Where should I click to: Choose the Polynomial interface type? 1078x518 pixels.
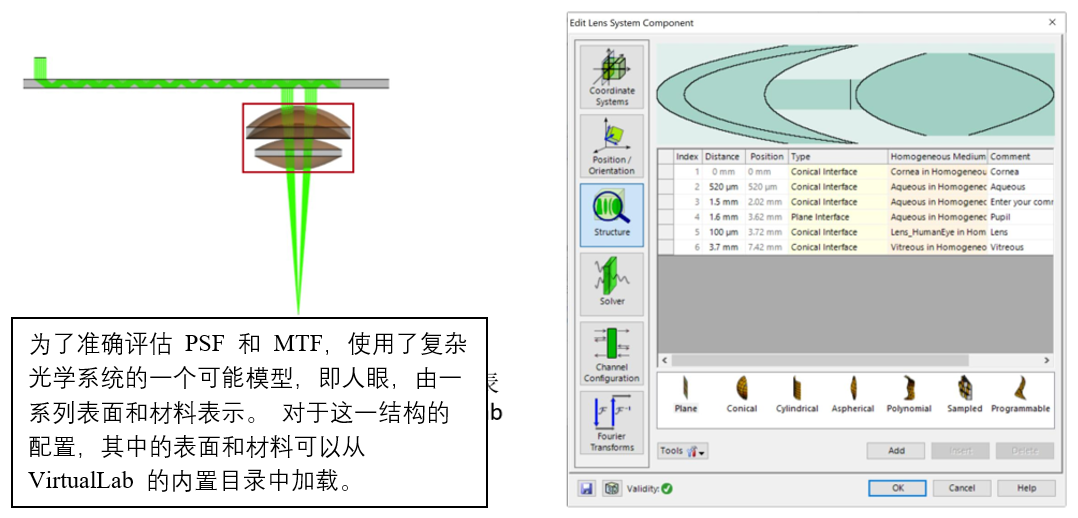pyautogui.click(x=909, y=395)
